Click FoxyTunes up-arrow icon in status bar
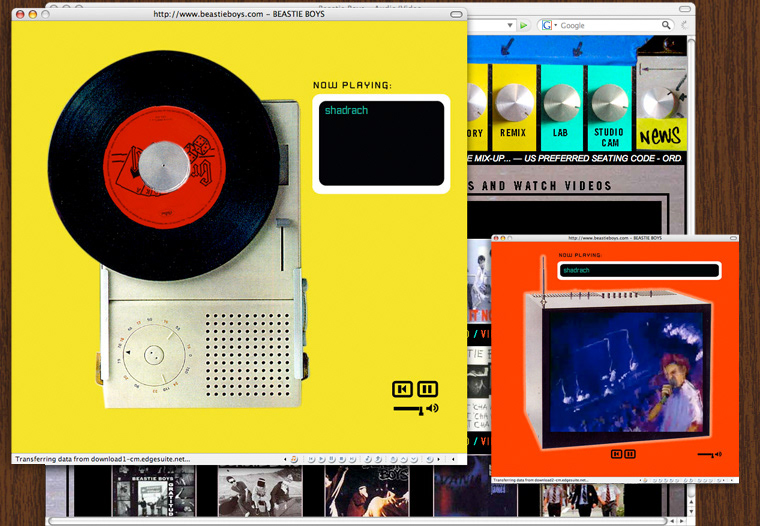 pos(403,459)
